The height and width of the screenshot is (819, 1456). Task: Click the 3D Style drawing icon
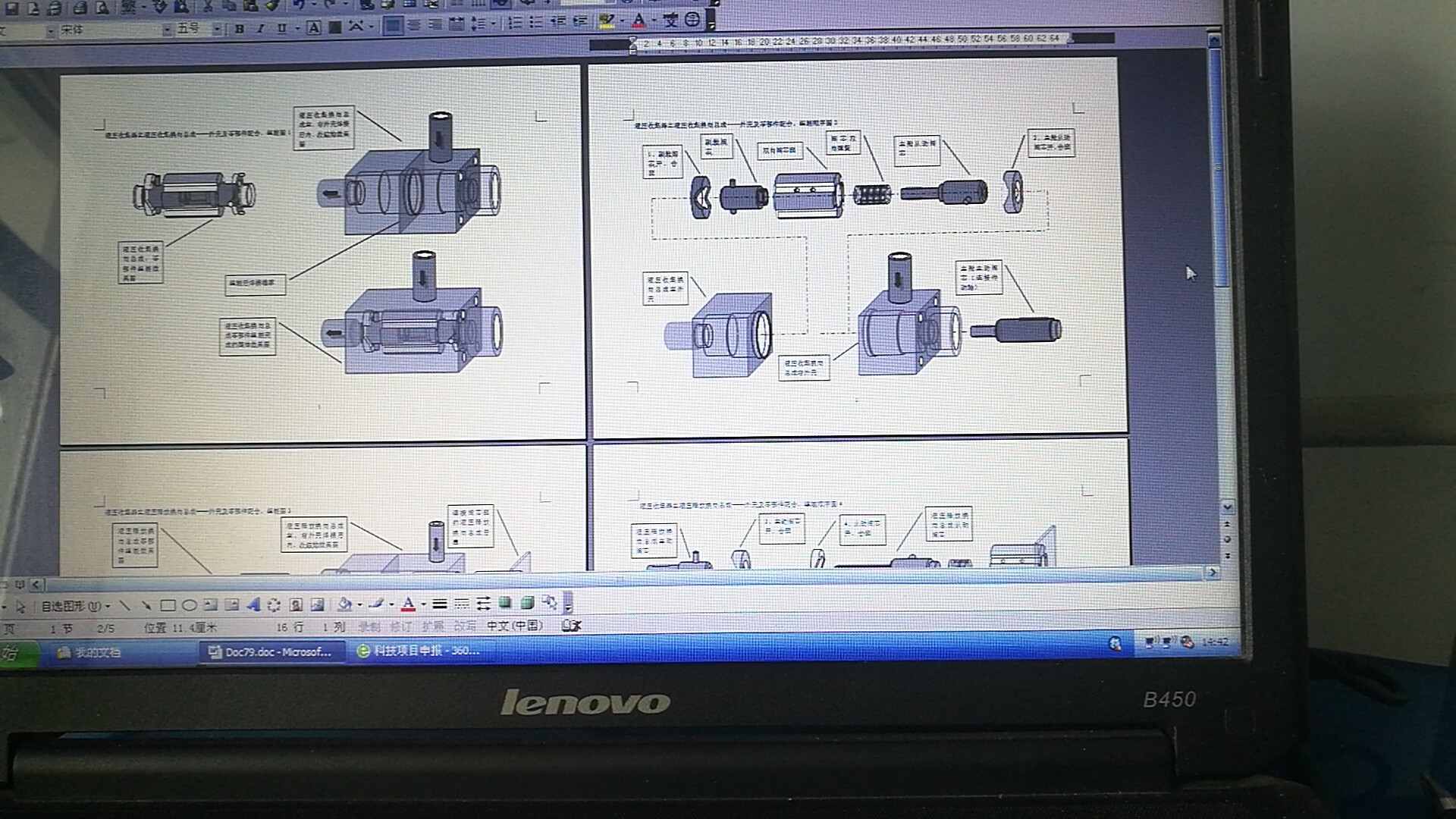[x=528, y=603]
